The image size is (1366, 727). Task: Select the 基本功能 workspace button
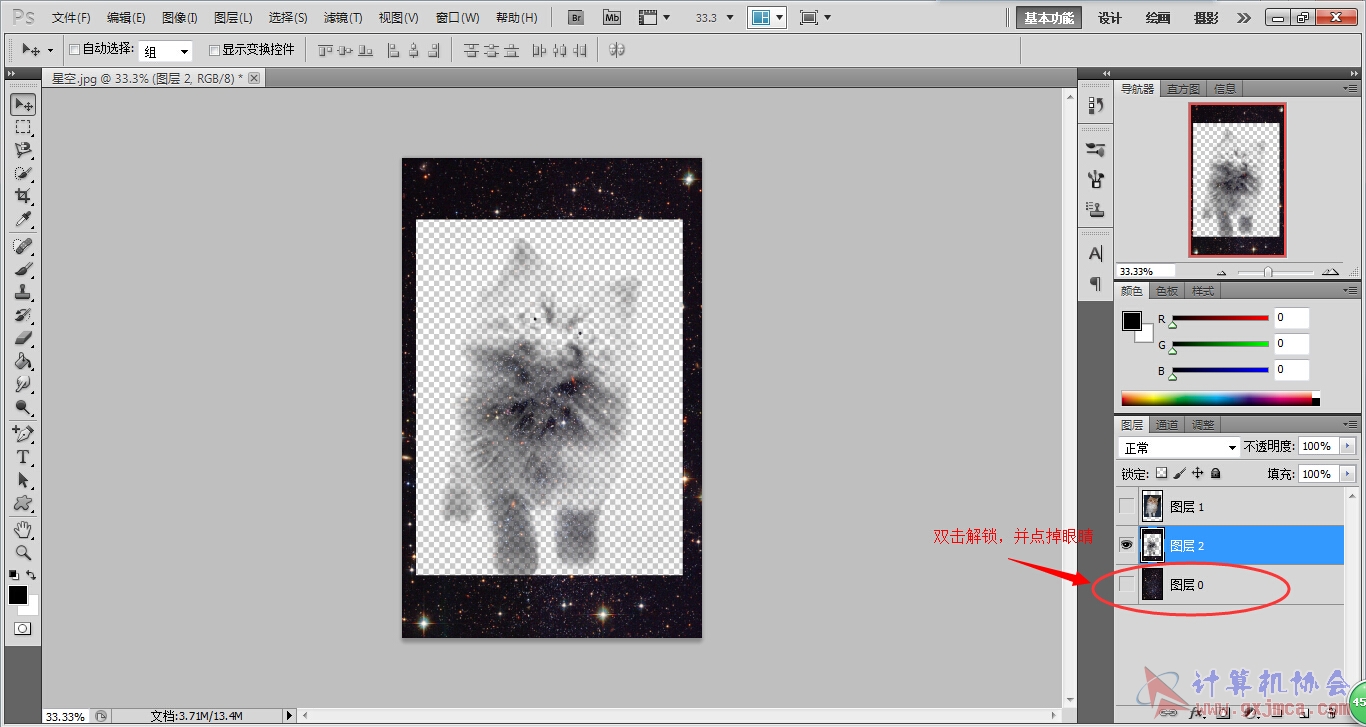point(1049,18)
